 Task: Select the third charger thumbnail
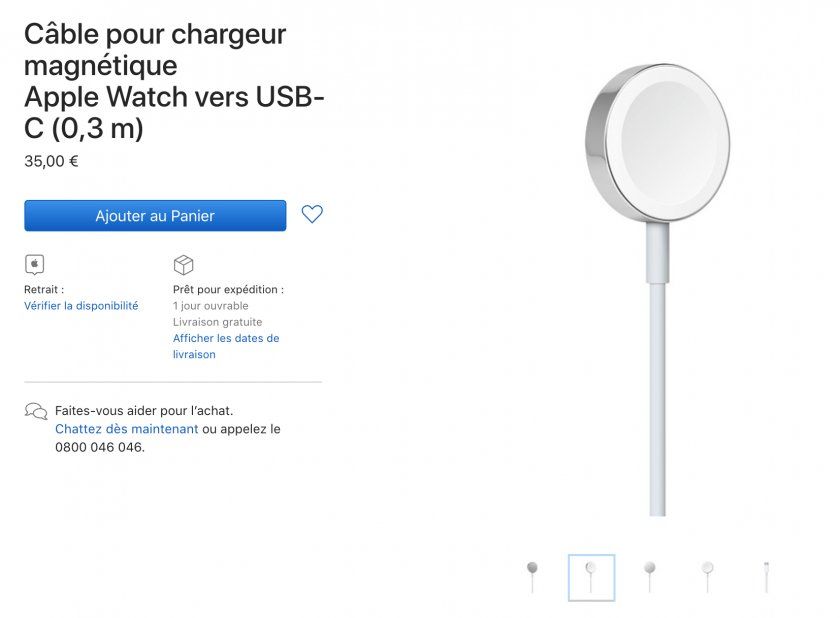[x=648, y=577]
